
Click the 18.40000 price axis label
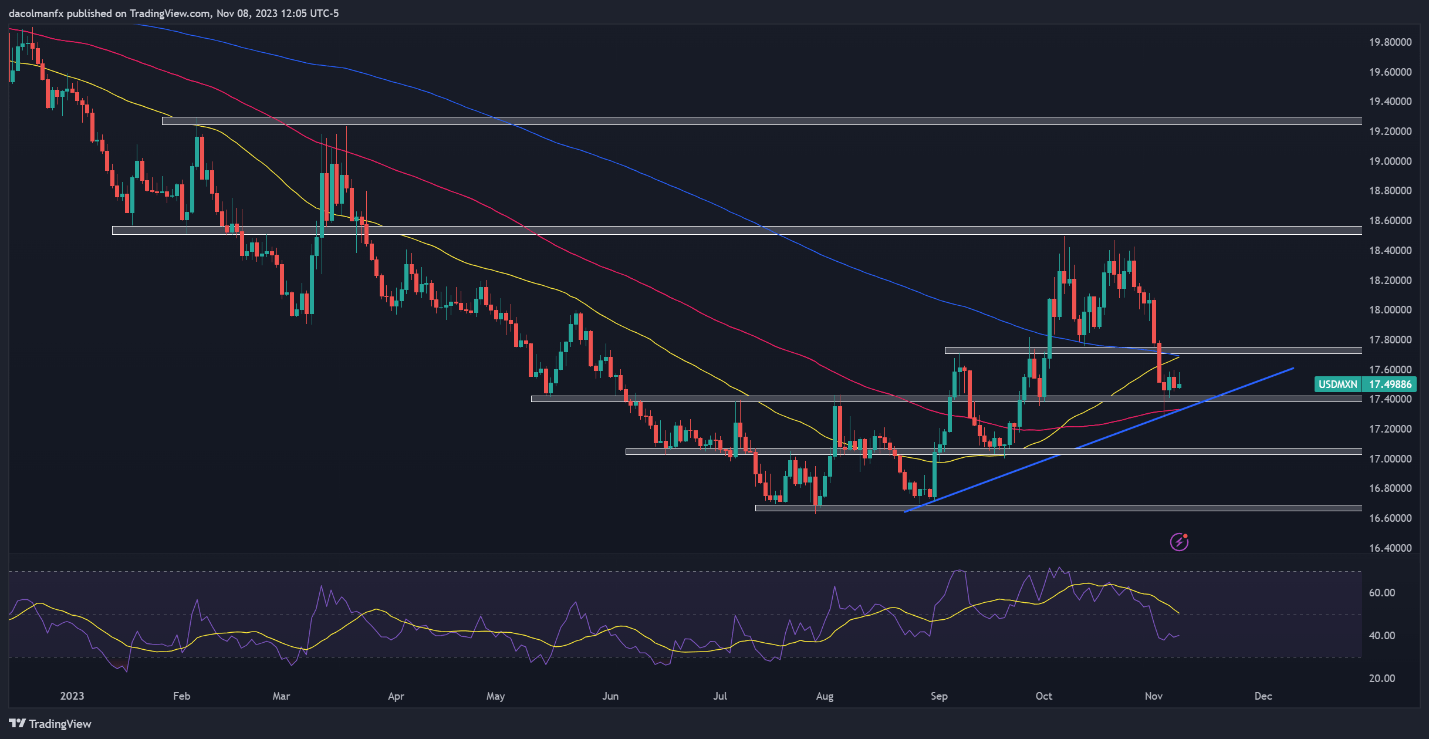pyautogui.click(x=1391, y=251)
